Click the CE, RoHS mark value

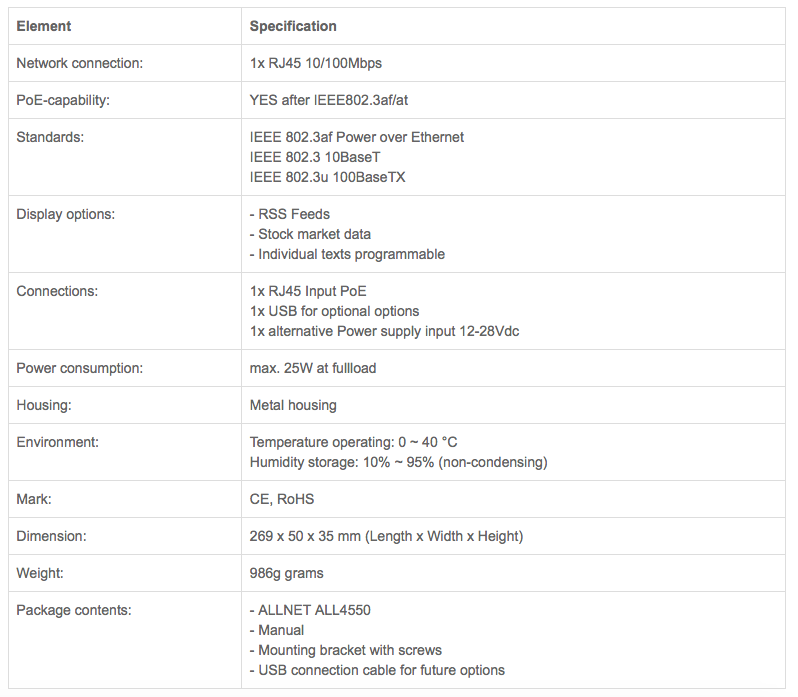coord(282,499)
